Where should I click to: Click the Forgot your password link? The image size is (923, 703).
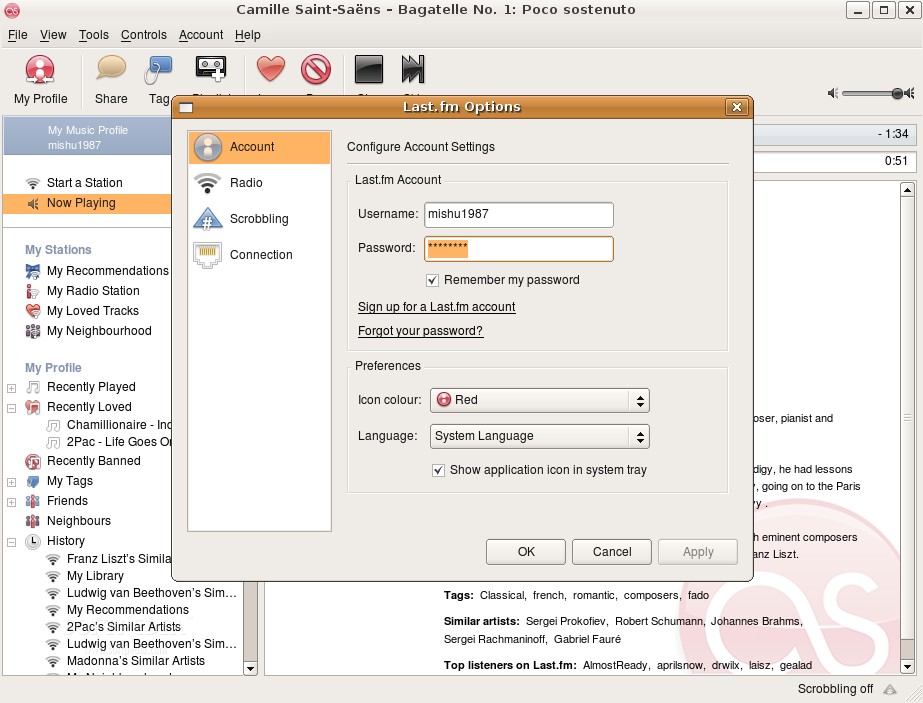[420, 331]
